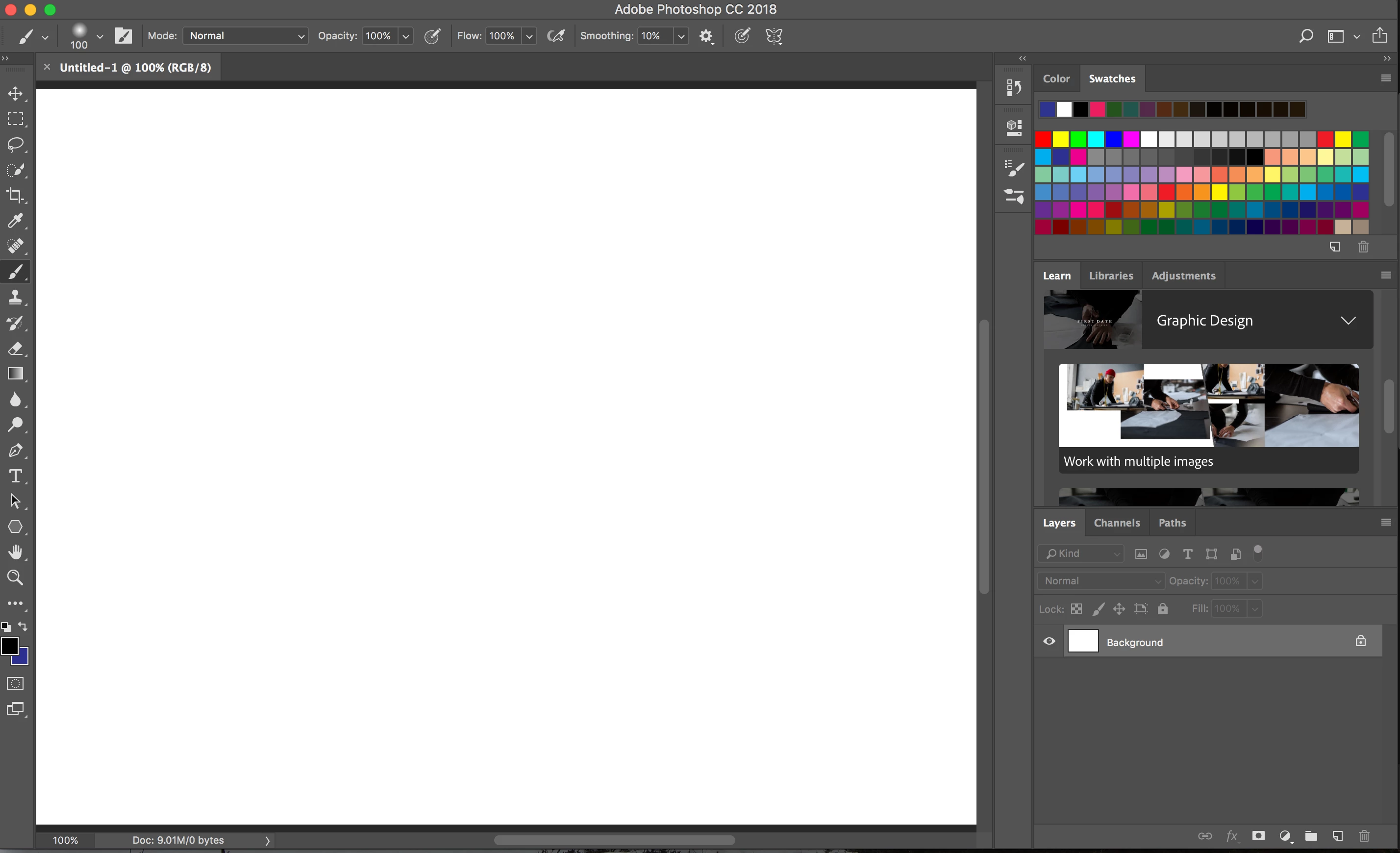
Task: Hide the Background layer with eye icon
Action: pyautogui.click(x=1049, y=642)
